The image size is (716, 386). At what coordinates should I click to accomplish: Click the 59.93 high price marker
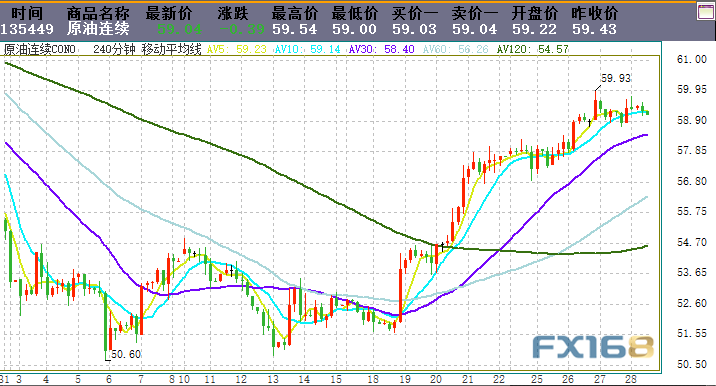(616, 78)
